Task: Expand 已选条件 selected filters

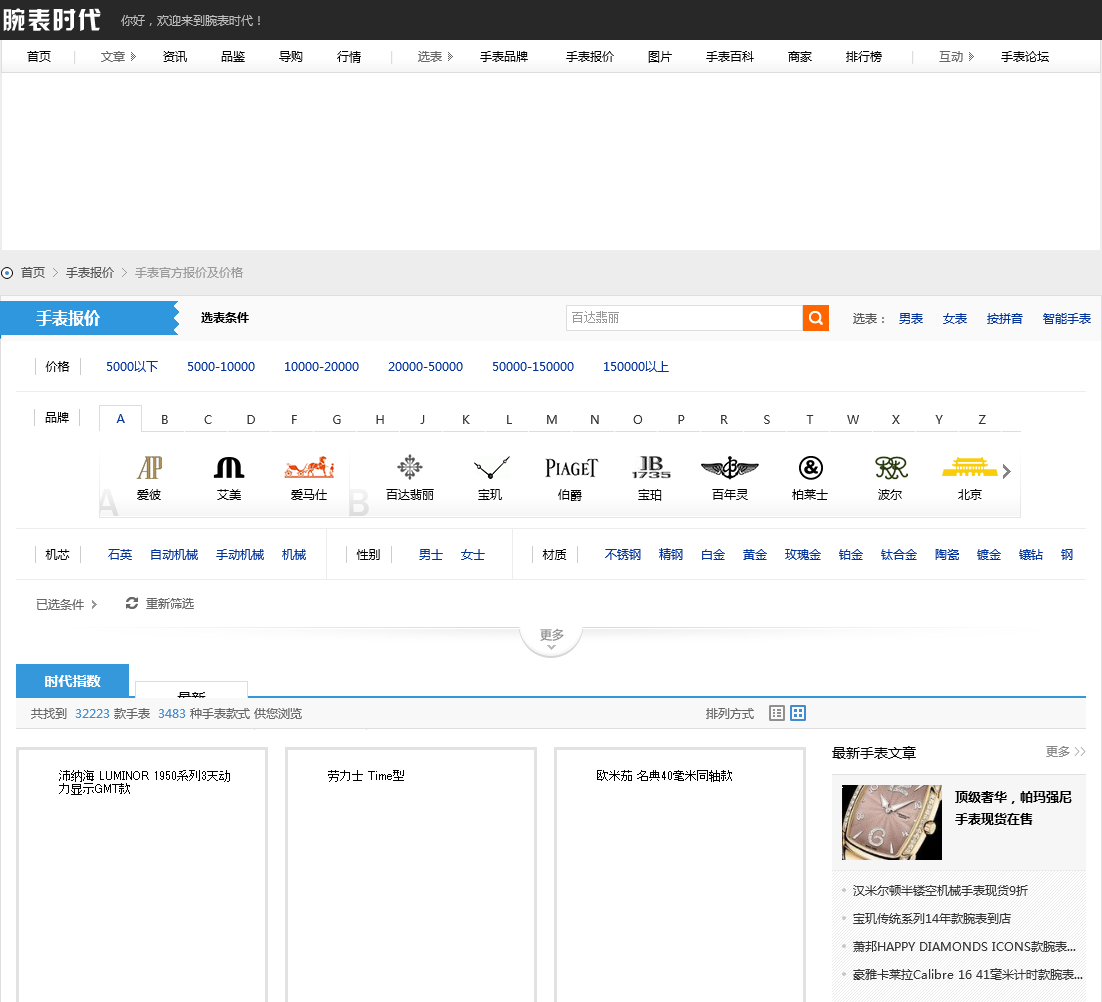Action: coord(67,604)
